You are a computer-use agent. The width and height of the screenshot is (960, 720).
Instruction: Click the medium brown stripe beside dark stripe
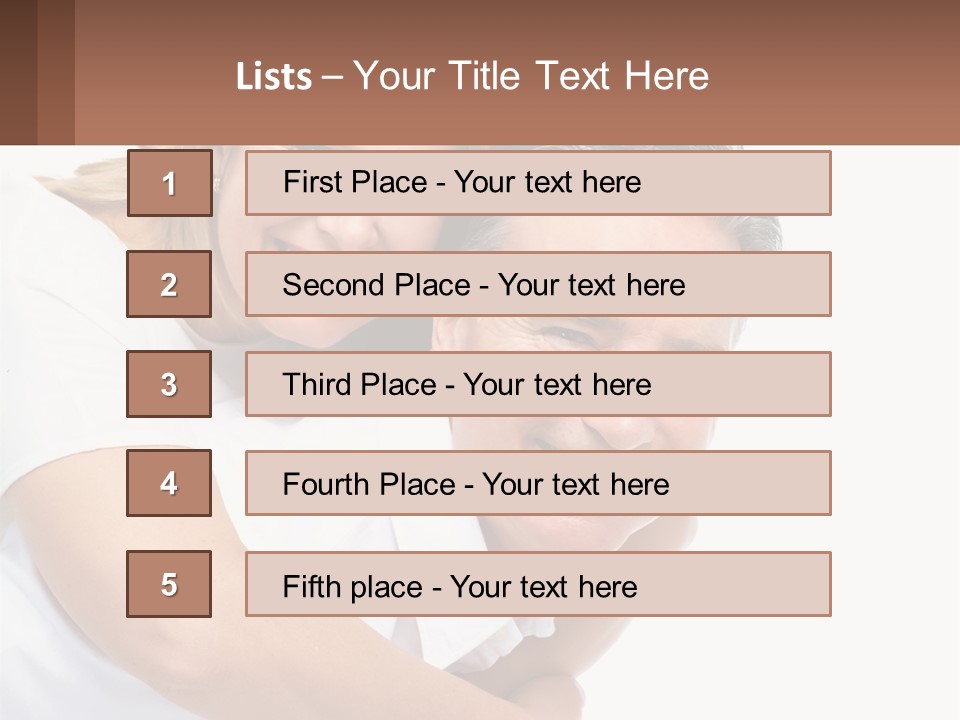[56, 72]
